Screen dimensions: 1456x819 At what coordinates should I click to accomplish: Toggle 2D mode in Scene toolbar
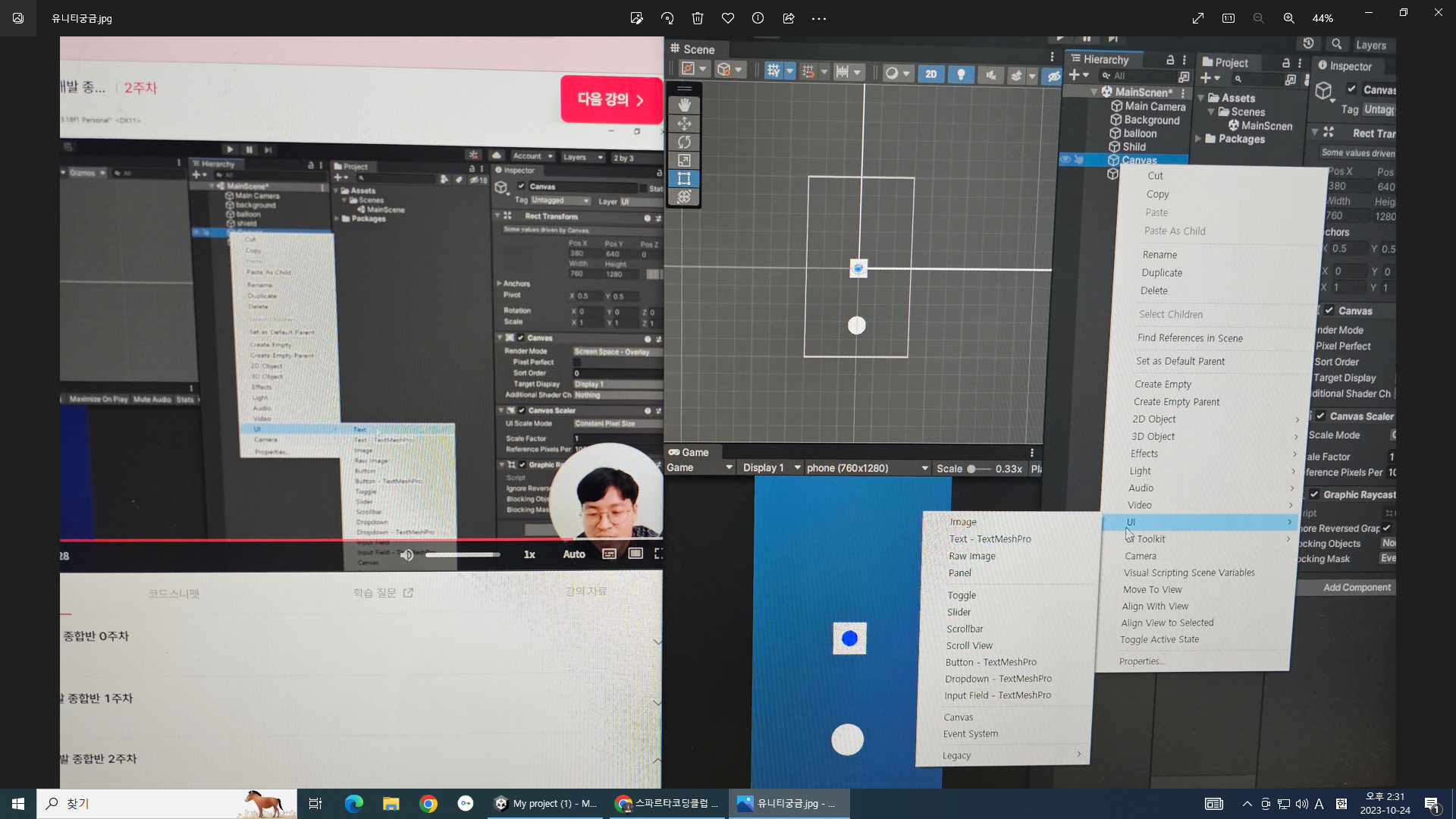[x=931, y=74]
